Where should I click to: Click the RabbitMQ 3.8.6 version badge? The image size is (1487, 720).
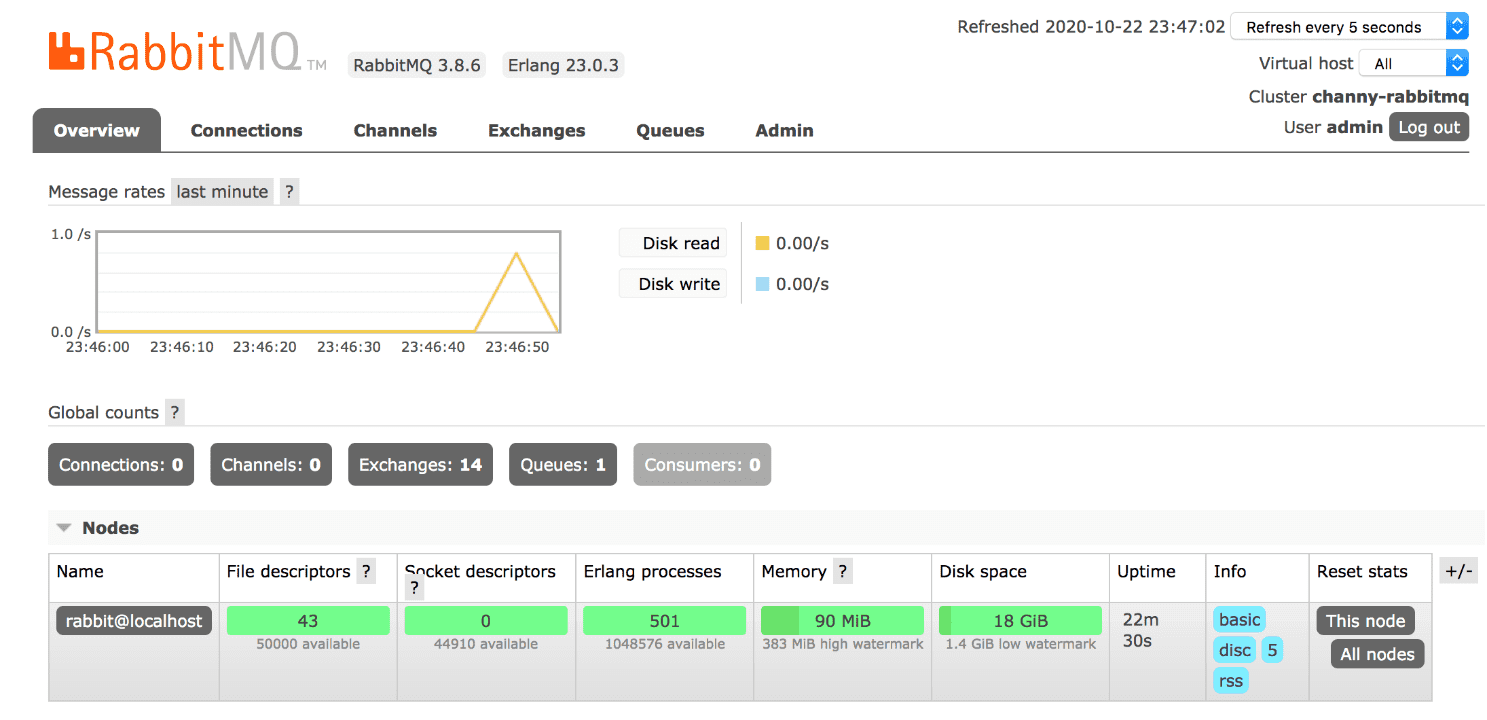coord(417,66)
